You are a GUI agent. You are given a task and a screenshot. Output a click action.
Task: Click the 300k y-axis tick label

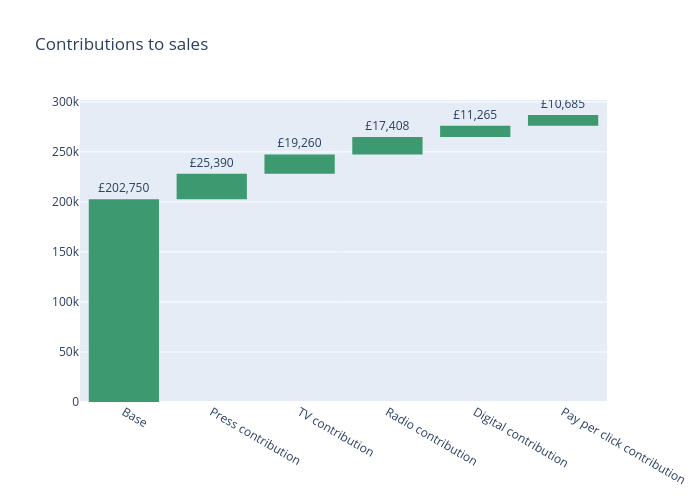click(66, 102)
